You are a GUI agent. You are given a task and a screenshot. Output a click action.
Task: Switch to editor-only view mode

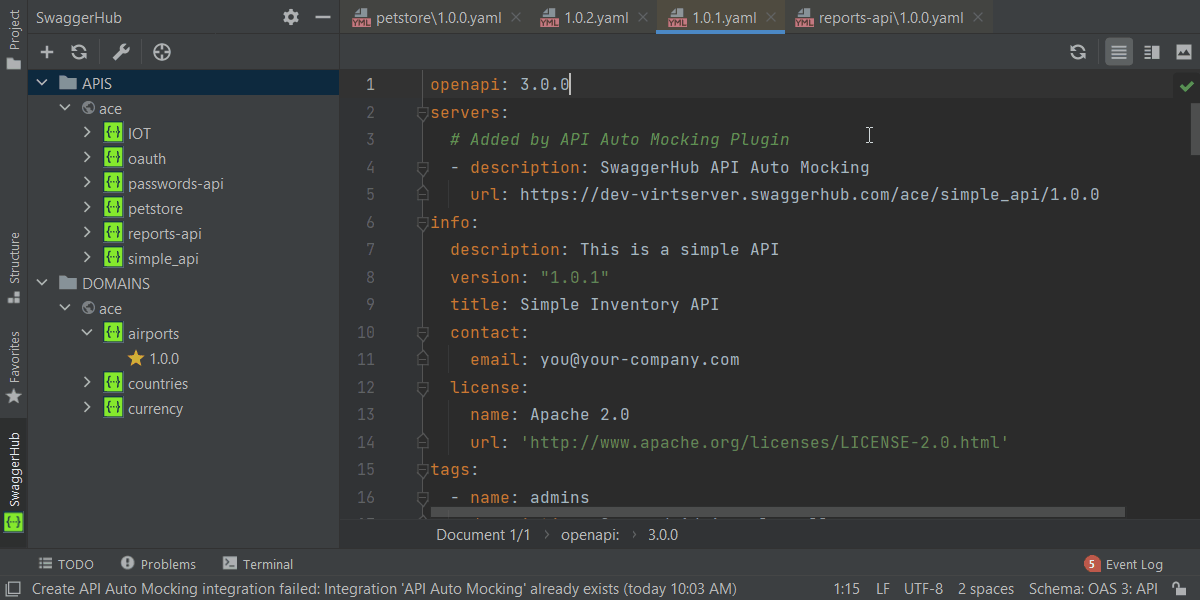[x=1119, y=52]
